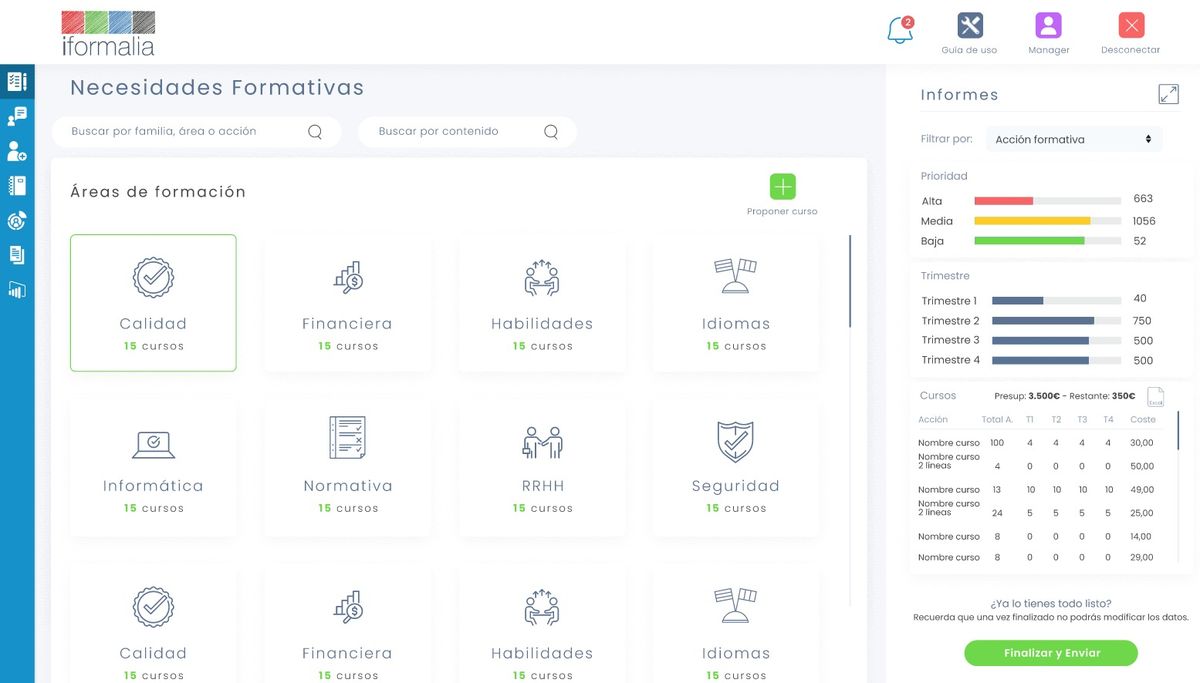Select the RRHH area name
This screenshot has height=683, width=1200.
[x=542, y=486]
